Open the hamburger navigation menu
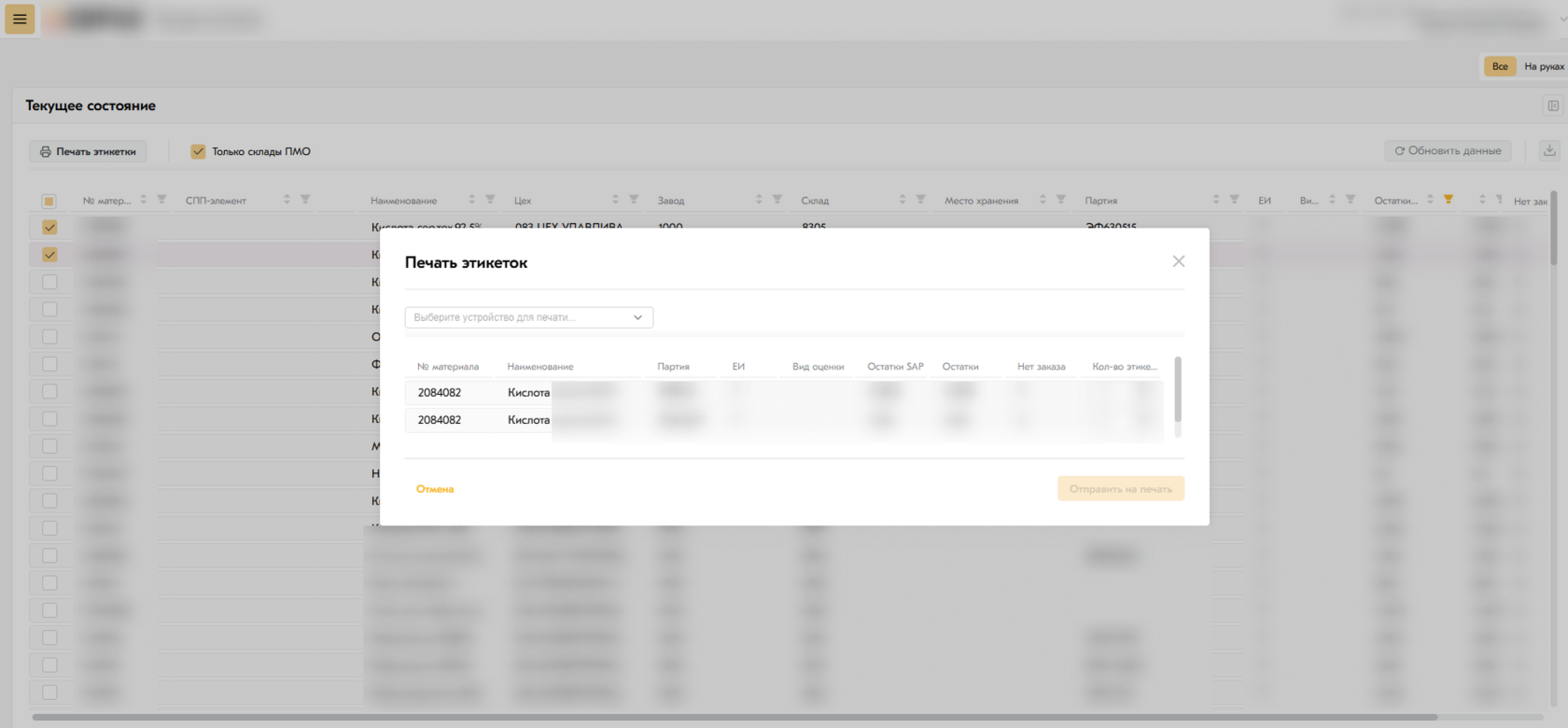Screen dimensions: 1568x728 [20, 19]
